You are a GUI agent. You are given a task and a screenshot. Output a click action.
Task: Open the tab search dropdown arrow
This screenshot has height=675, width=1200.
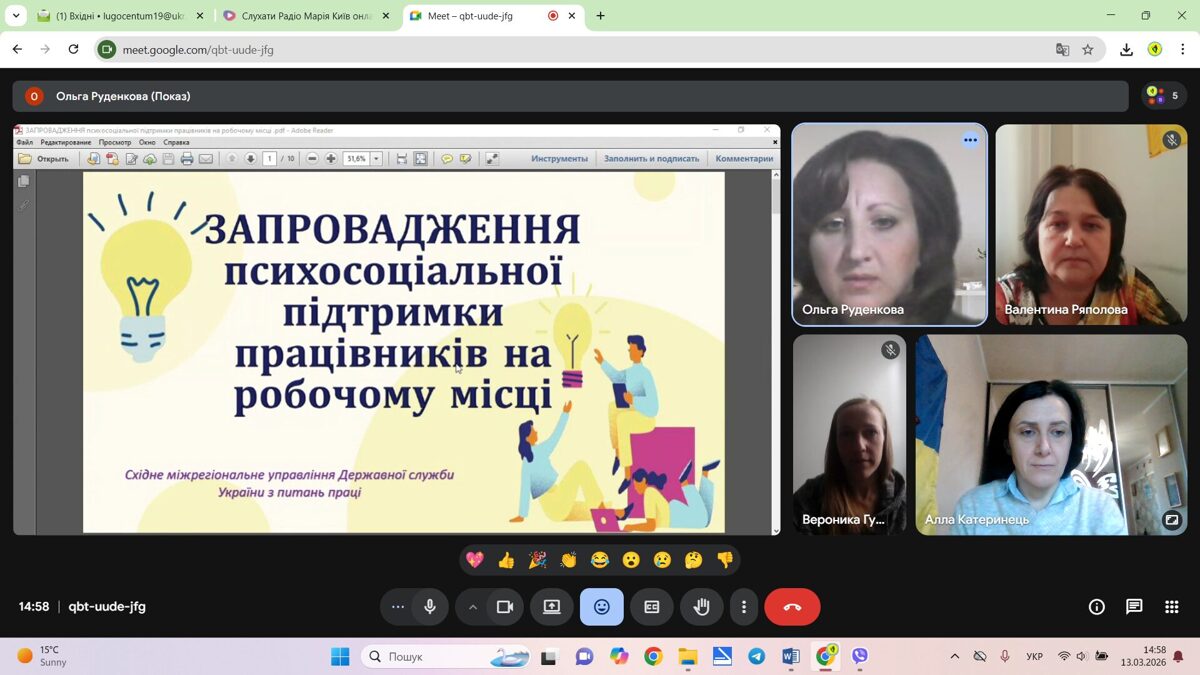pyautogui.click(x=16, y=16)
